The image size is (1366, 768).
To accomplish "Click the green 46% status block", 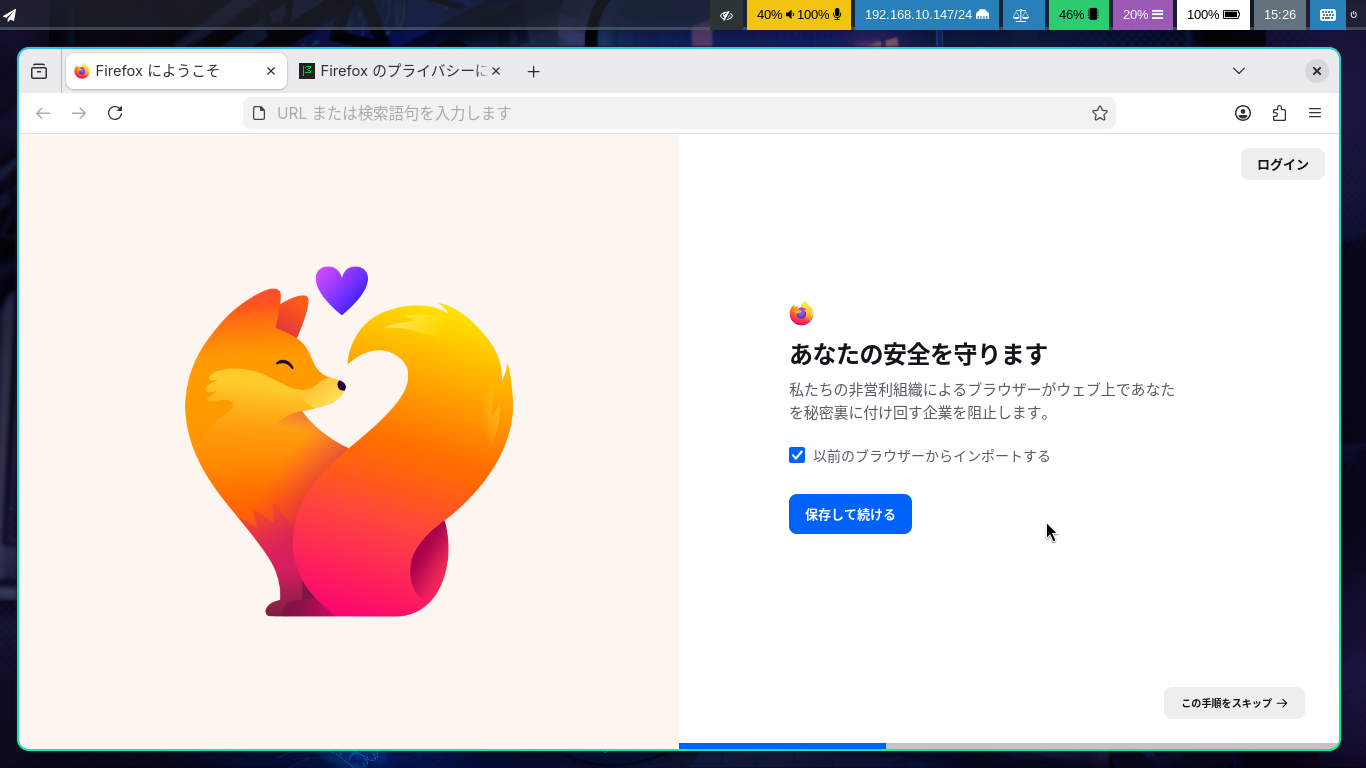I will pos(1078,15).
